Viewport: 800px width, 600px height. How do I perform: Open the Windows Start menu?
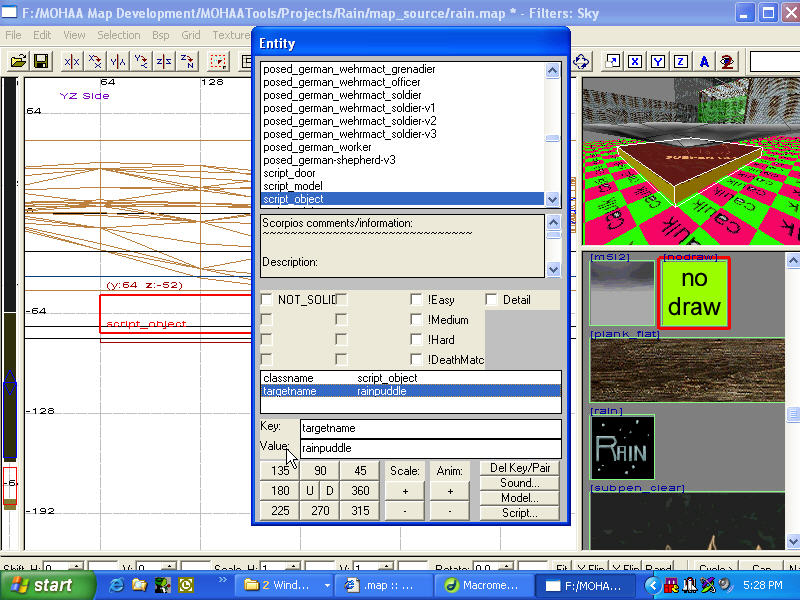coord(43,585)
